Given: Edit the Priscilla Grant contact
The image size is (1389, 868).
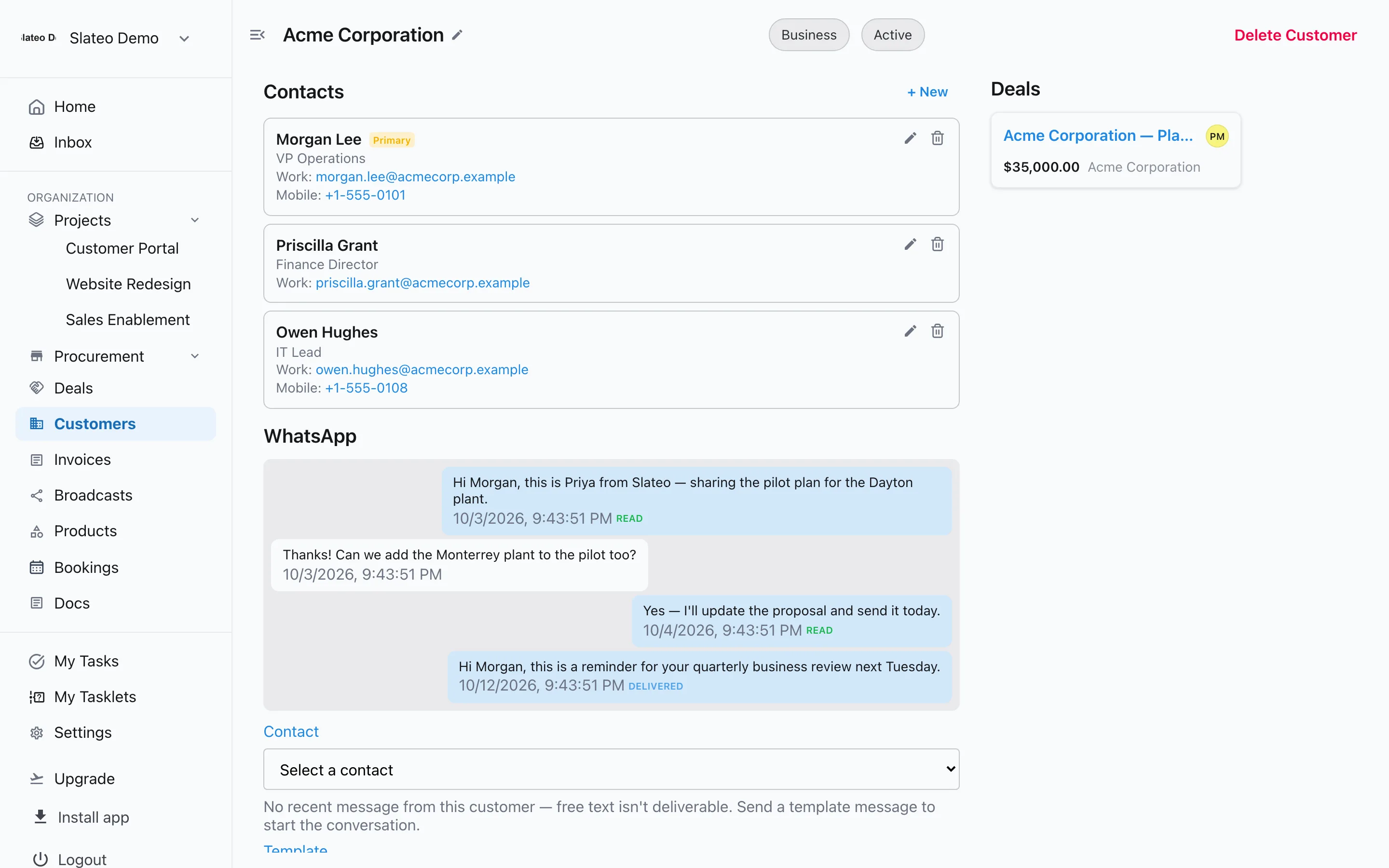Looking at the screenshot, I should (x=910, y=244).
